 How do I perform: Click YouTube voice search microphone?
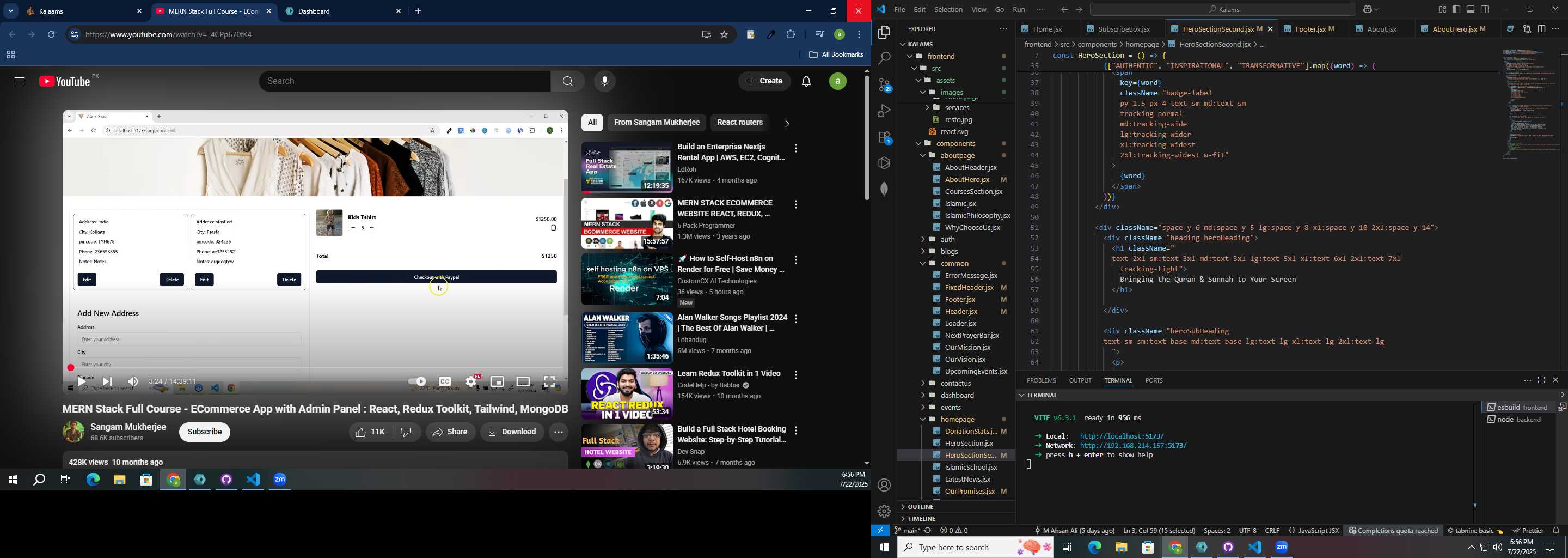coord(604,81)
